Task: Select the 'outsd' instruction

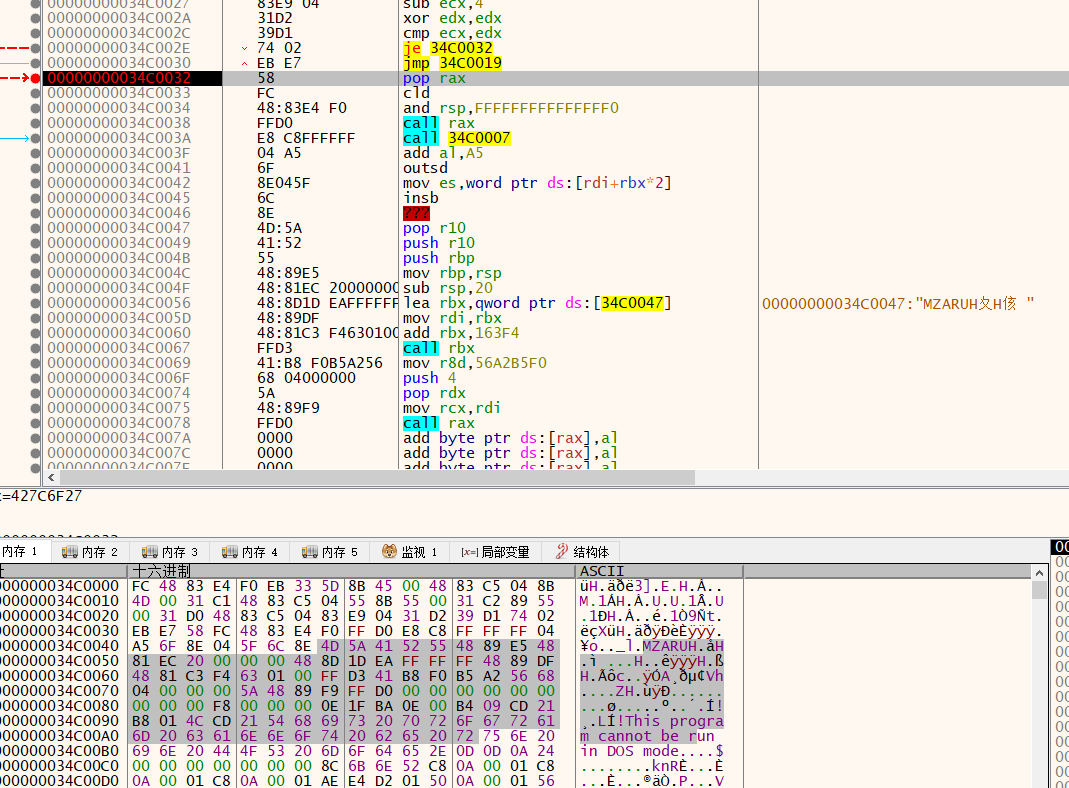Action: click(x=425, y=168)
